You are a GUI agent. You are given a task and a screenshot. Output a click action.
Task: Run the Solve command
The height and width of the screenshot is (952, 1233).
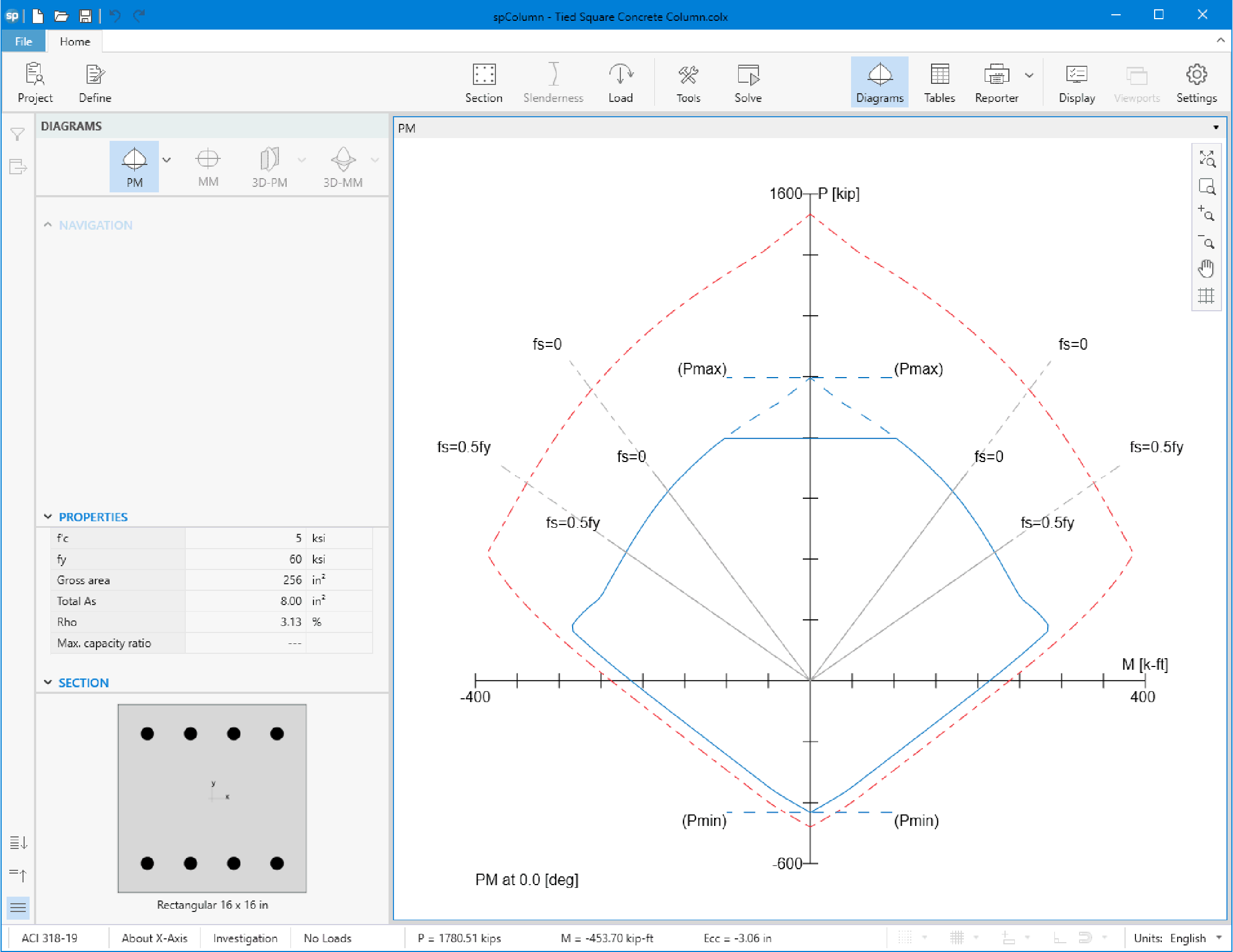tap(748, 82)
